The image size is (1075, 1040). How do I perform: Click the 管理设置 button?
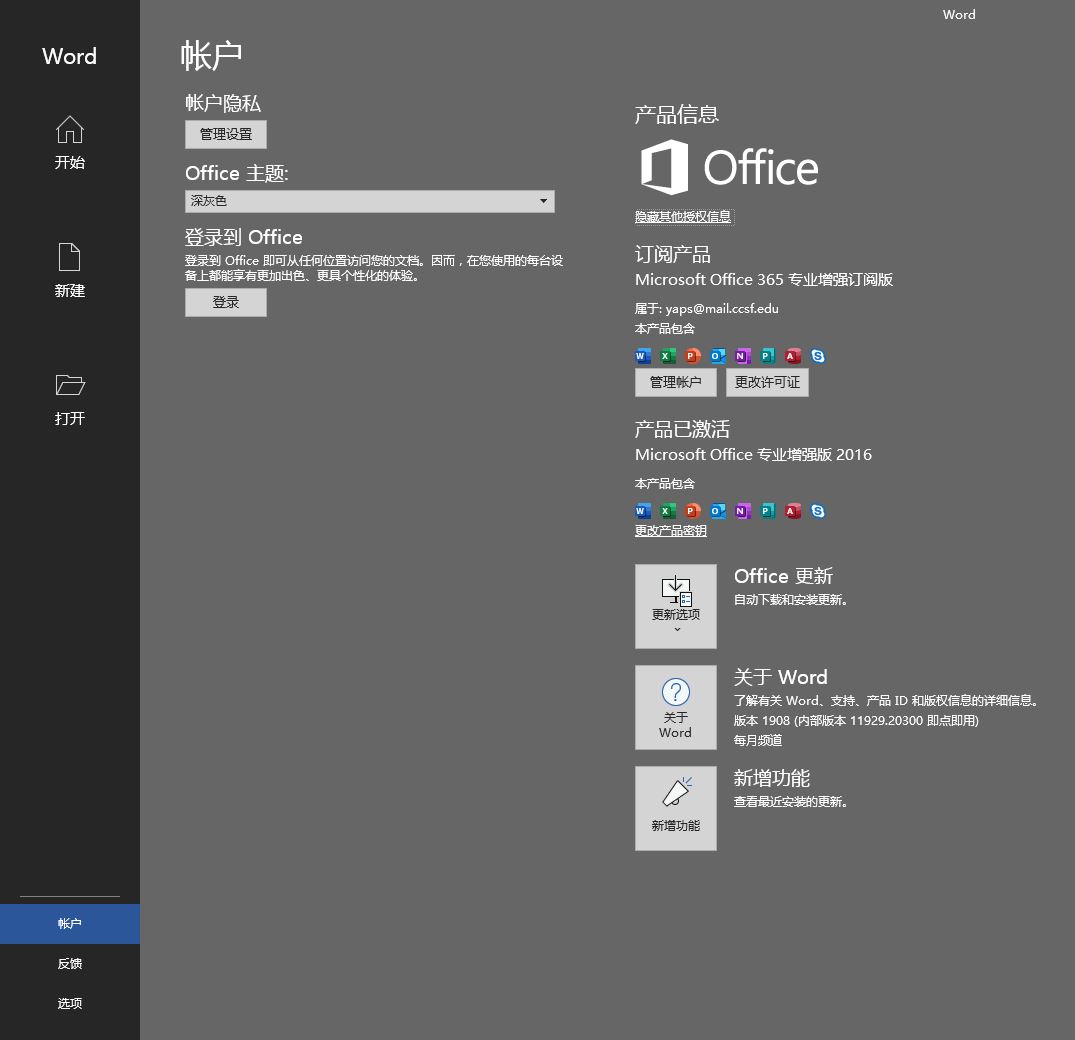tap(226, 134)
